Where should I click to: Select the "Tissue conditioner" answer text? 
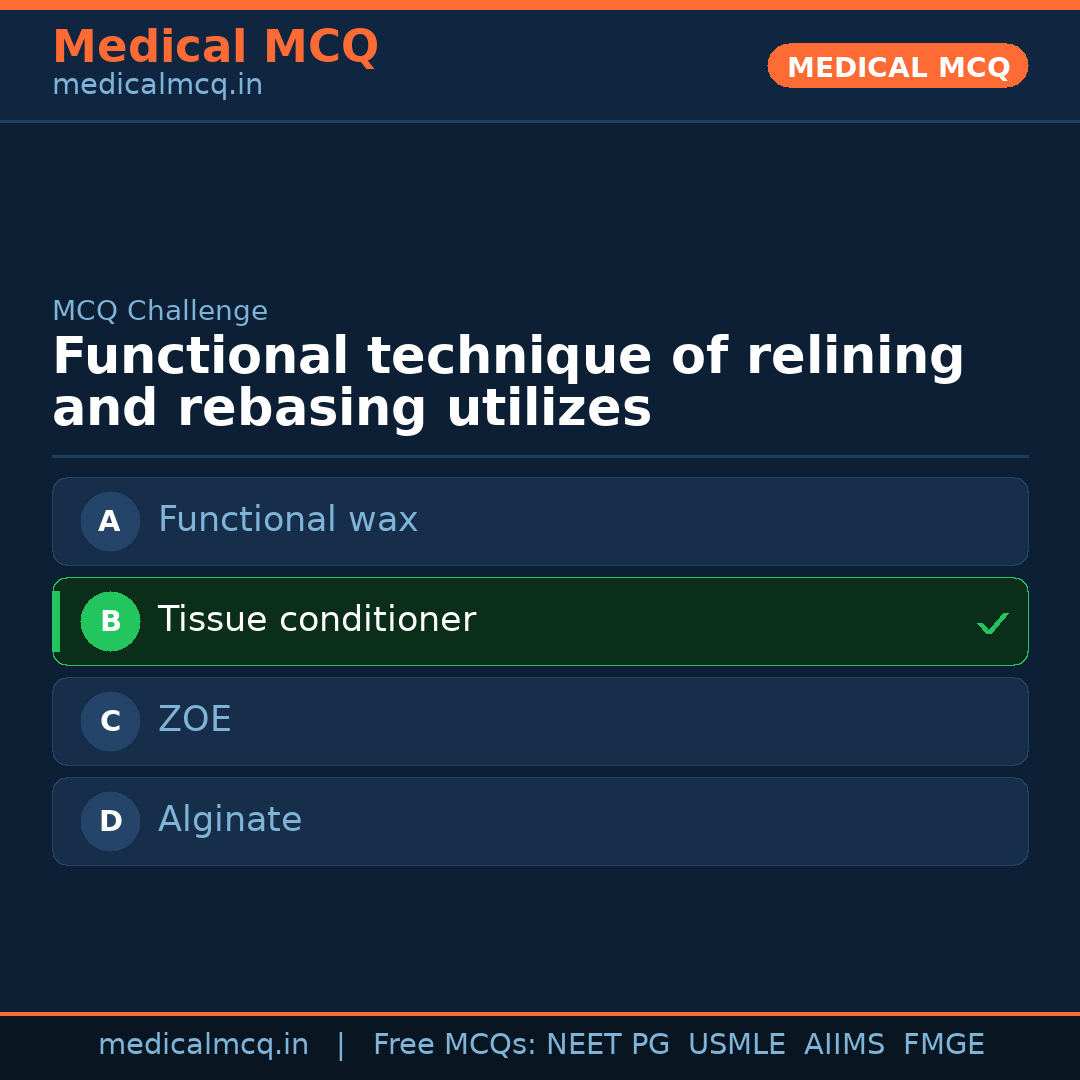[316, 620]
